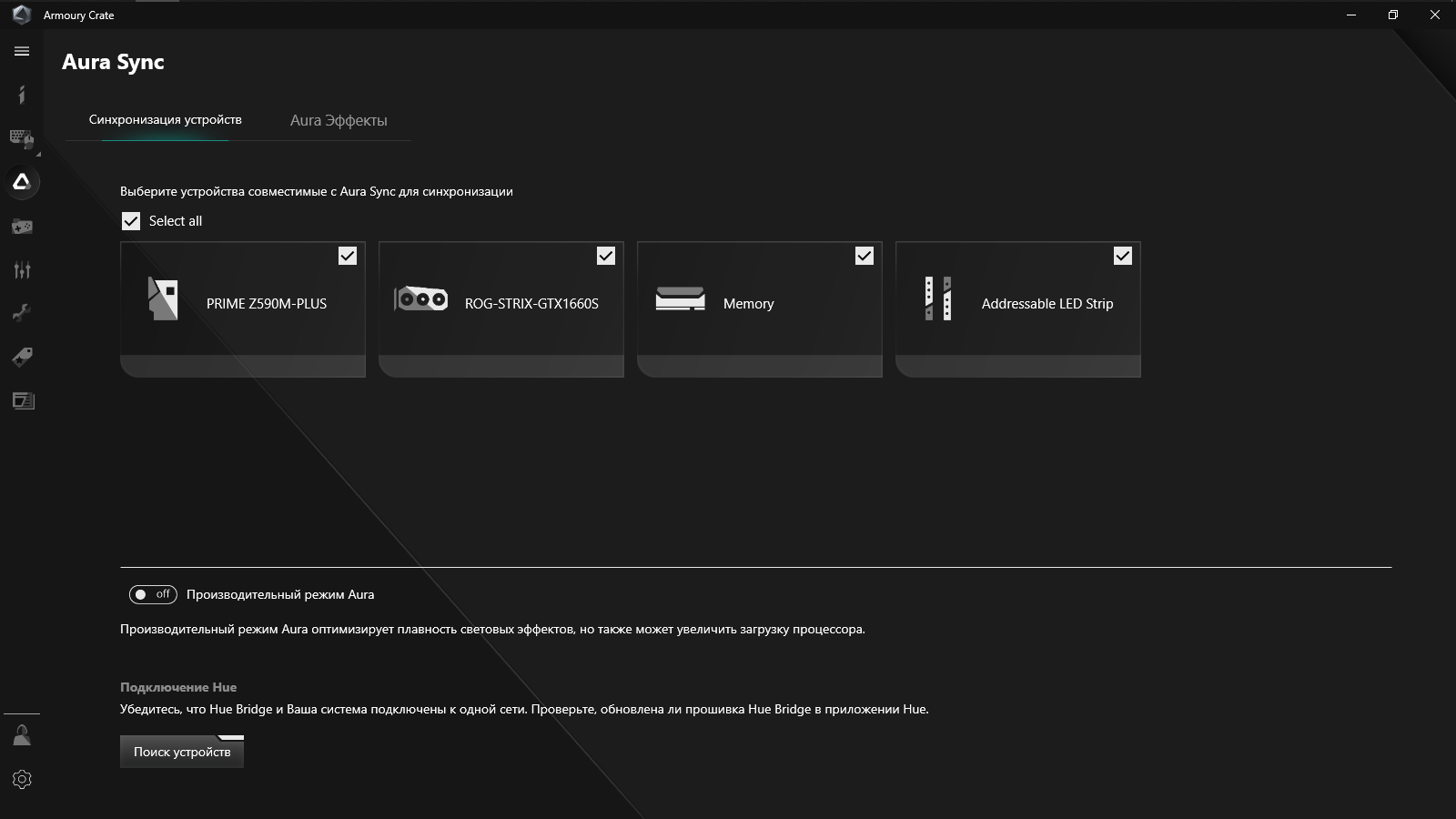Open the Game Library controller icon
This screenshot has width=1456, height=819.
[x=22, y=227]
